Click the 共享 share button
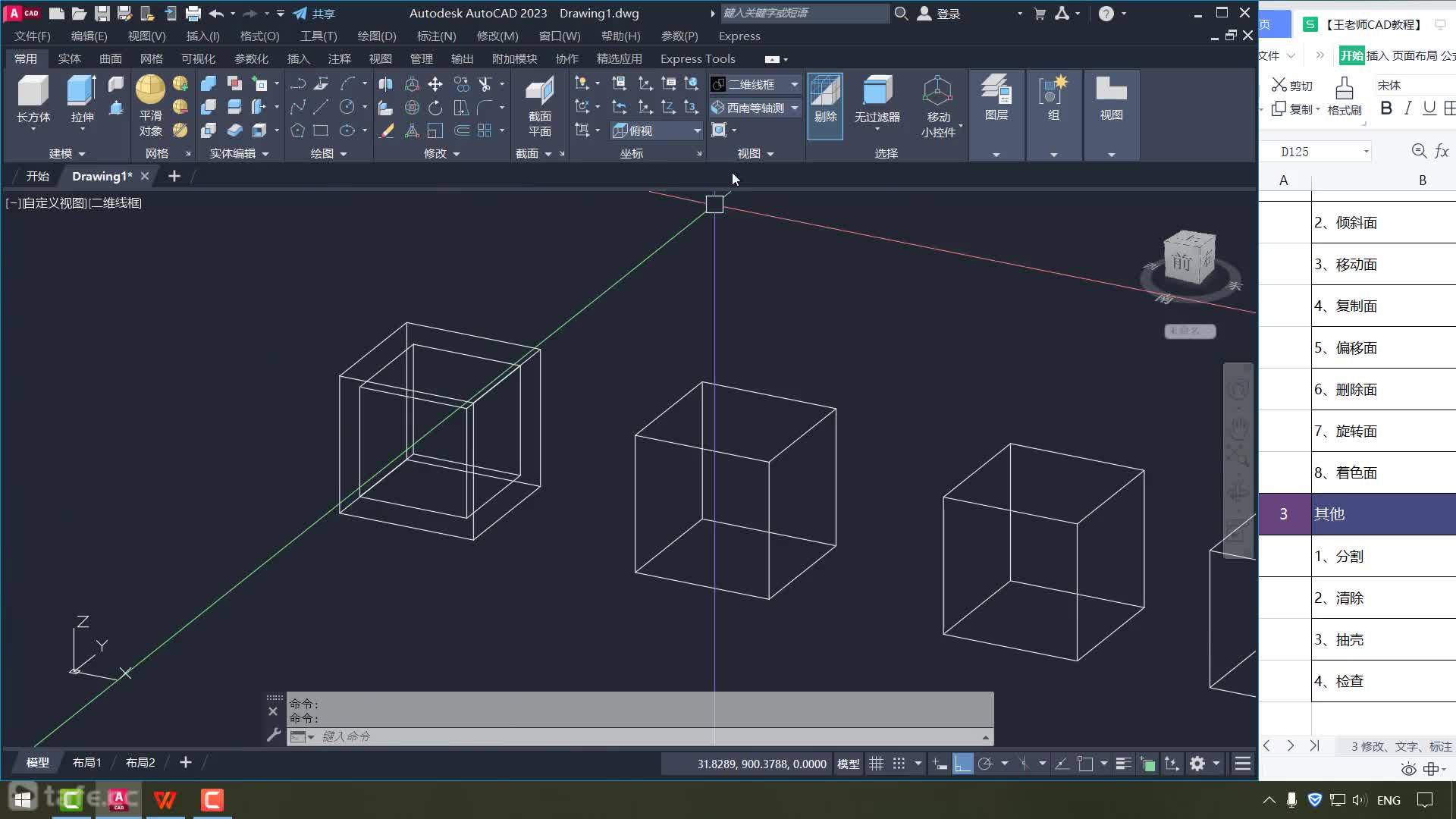Viewport: 1456px width, 819px height. 314,13
